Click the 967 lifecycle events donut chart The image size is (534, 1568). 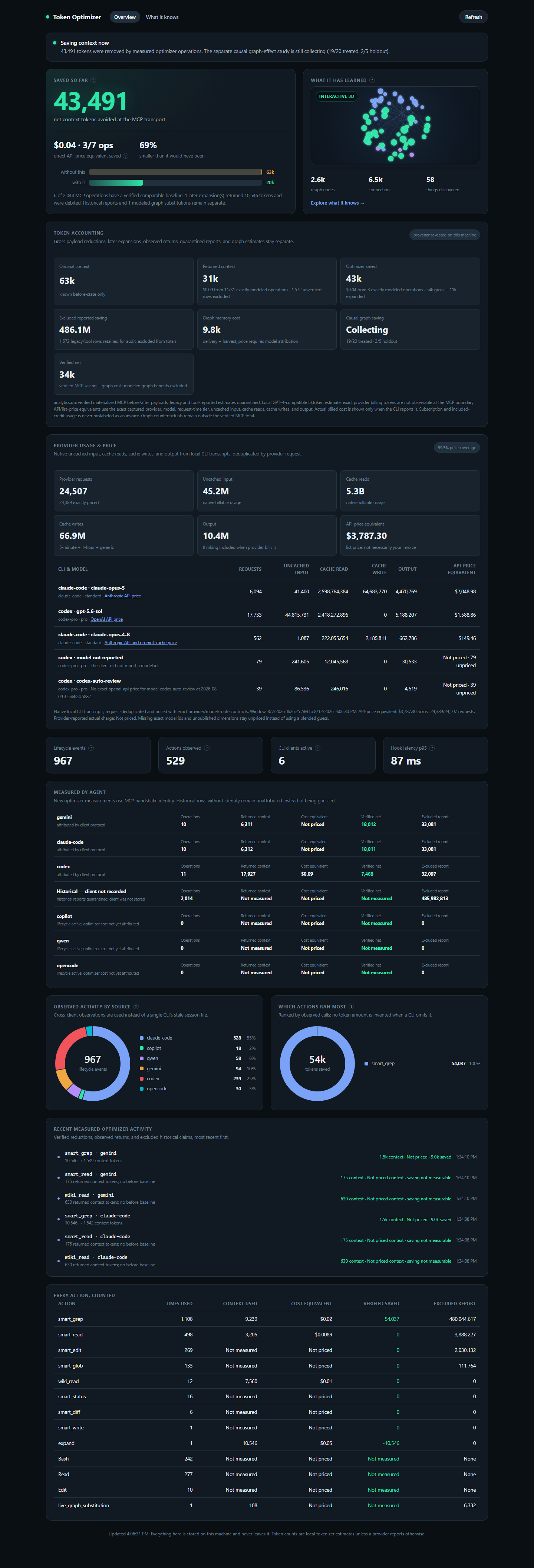click(93, 1063)
